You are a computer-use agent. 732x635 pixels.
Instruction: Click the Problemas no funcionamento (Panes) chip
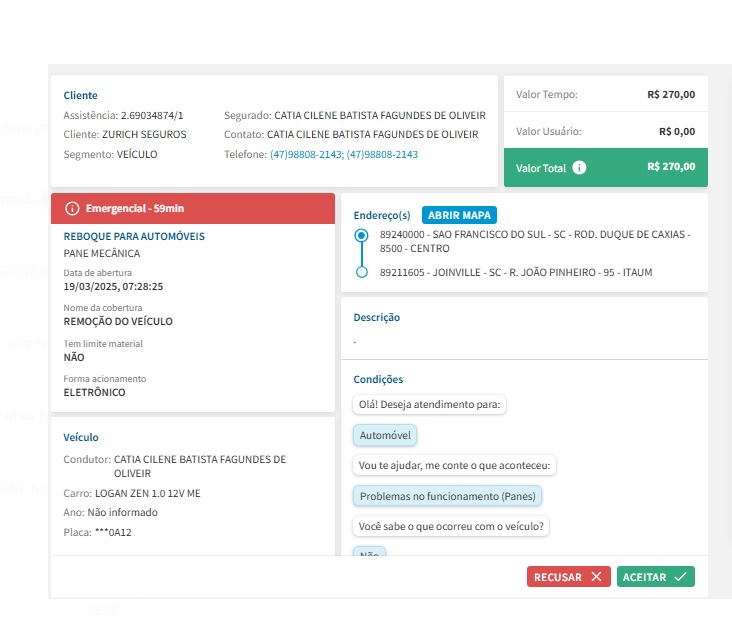(448, 496)
